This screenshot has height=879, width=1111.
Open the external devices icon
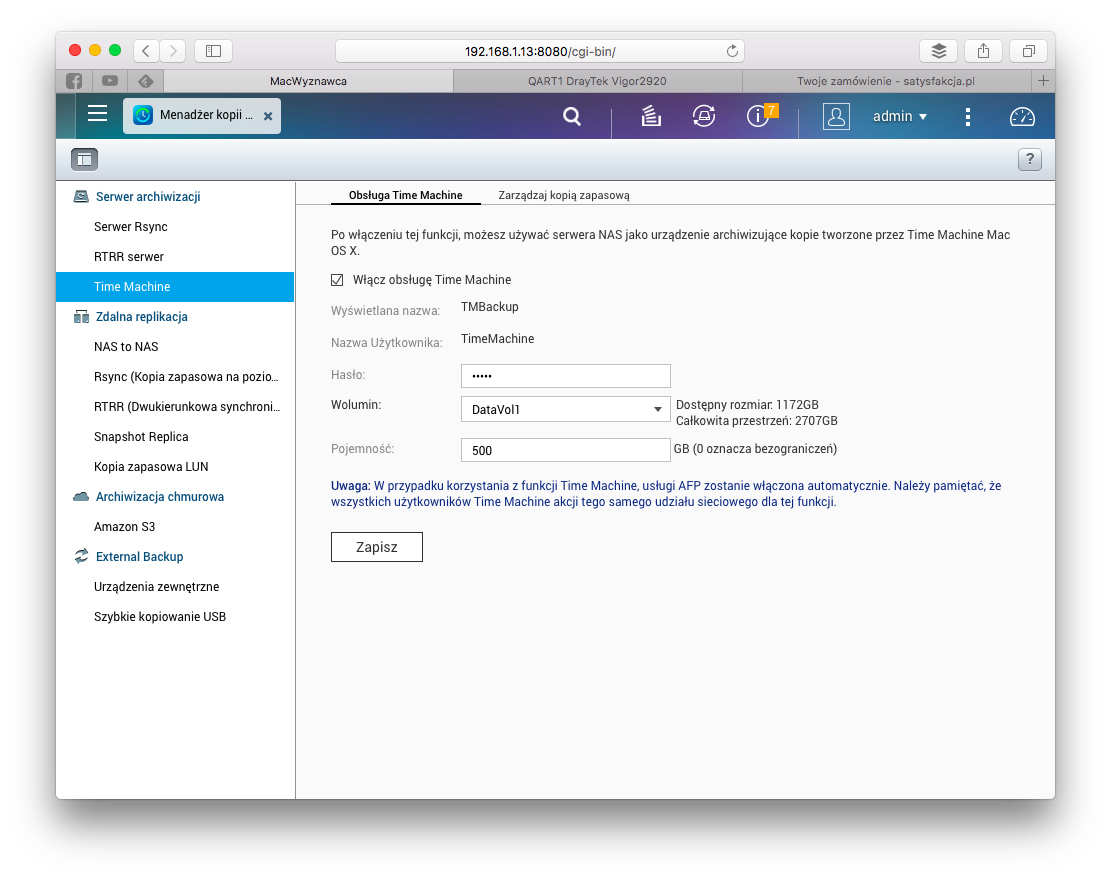pos(704,115)
